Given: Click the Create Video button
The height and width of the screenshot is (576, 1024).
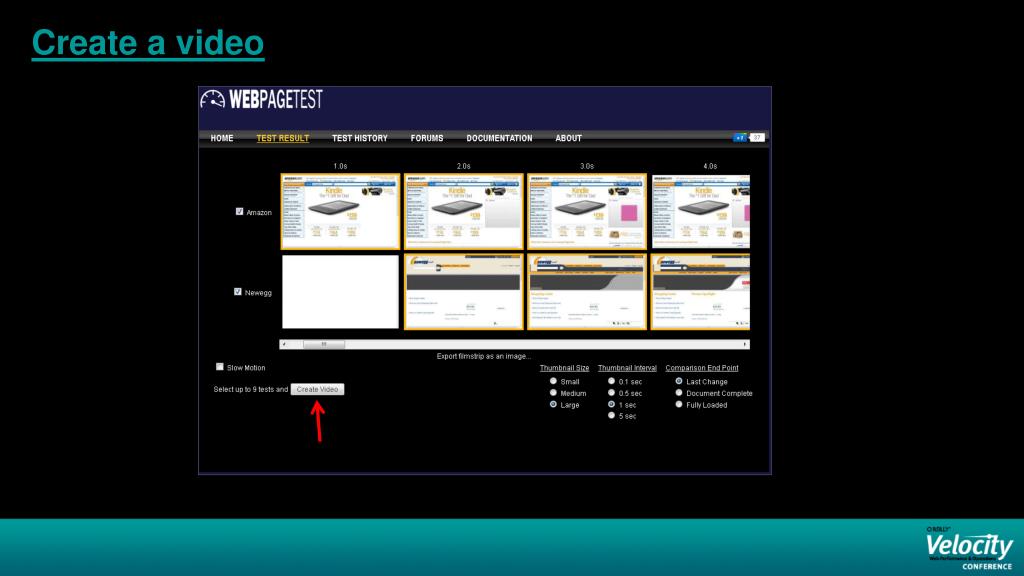Looking at the screenshot, I should [x=317, y=389].
